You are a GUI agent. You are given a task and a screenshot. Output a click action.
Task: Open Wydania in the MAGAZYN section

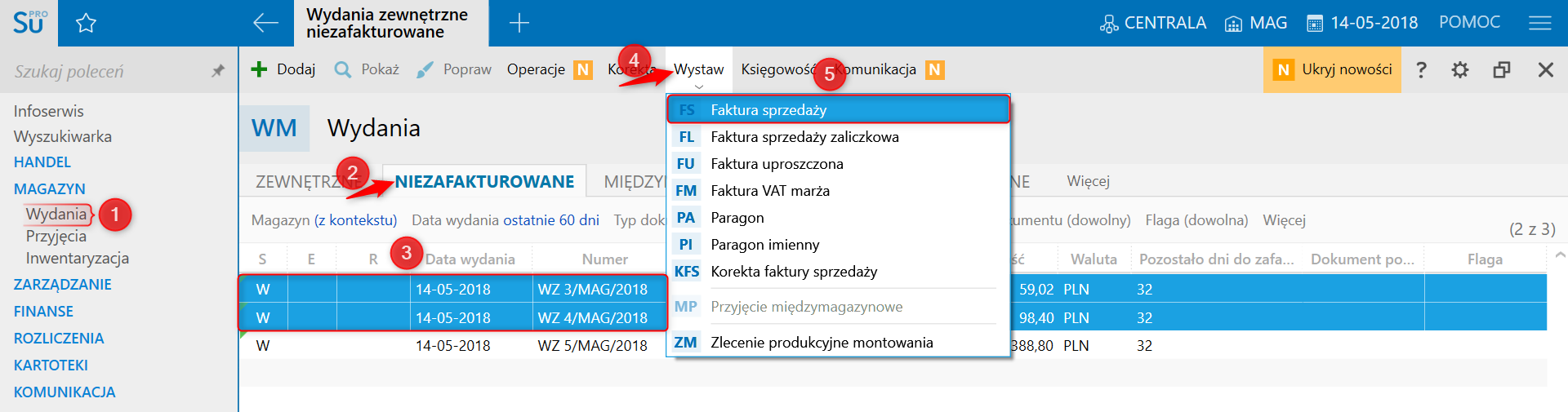pos(56,214)
